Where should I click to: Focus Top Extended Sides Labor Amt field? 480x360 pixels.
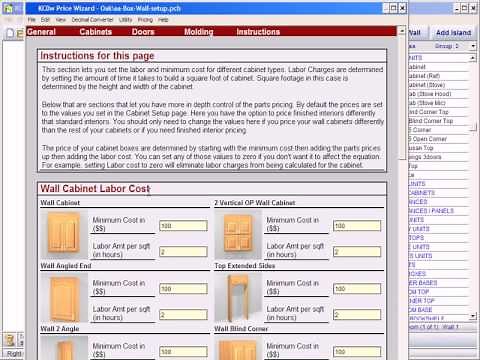[357, 315]
